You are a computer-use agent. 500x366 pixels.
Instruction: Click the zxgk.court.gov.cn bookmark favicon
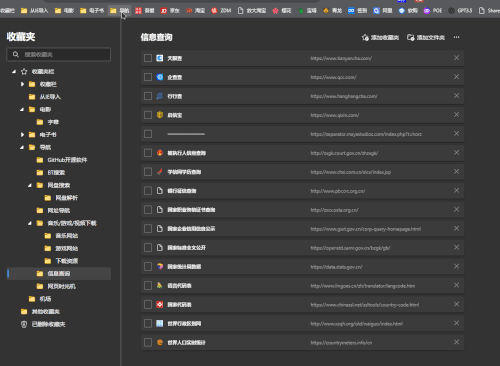160,153
